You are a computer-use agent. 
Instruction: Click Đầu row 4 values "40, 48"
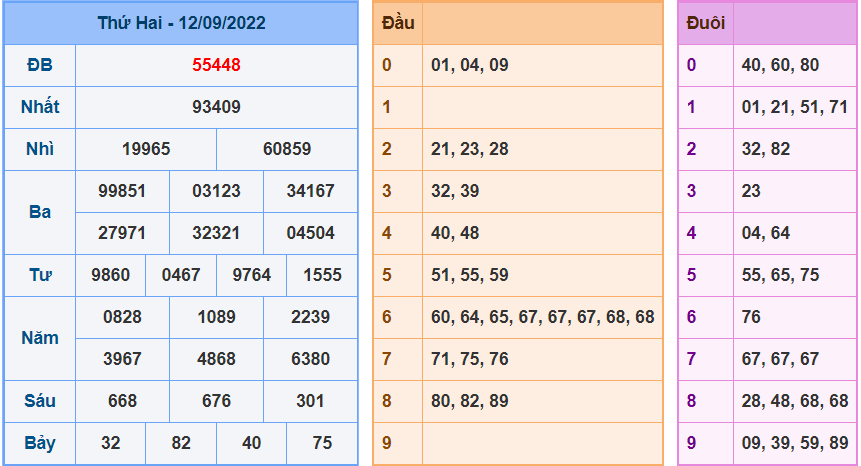click(x=455, y=233)
